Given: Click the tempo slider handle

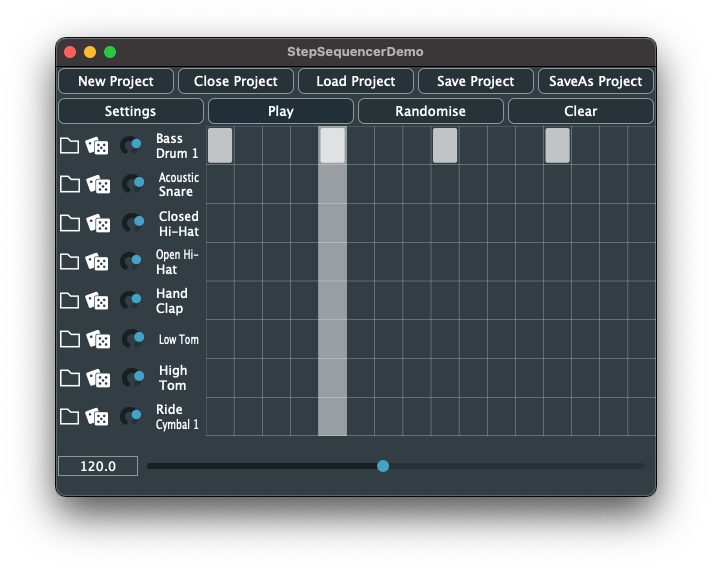Looking at the screenshot, I should pos(383,466).
